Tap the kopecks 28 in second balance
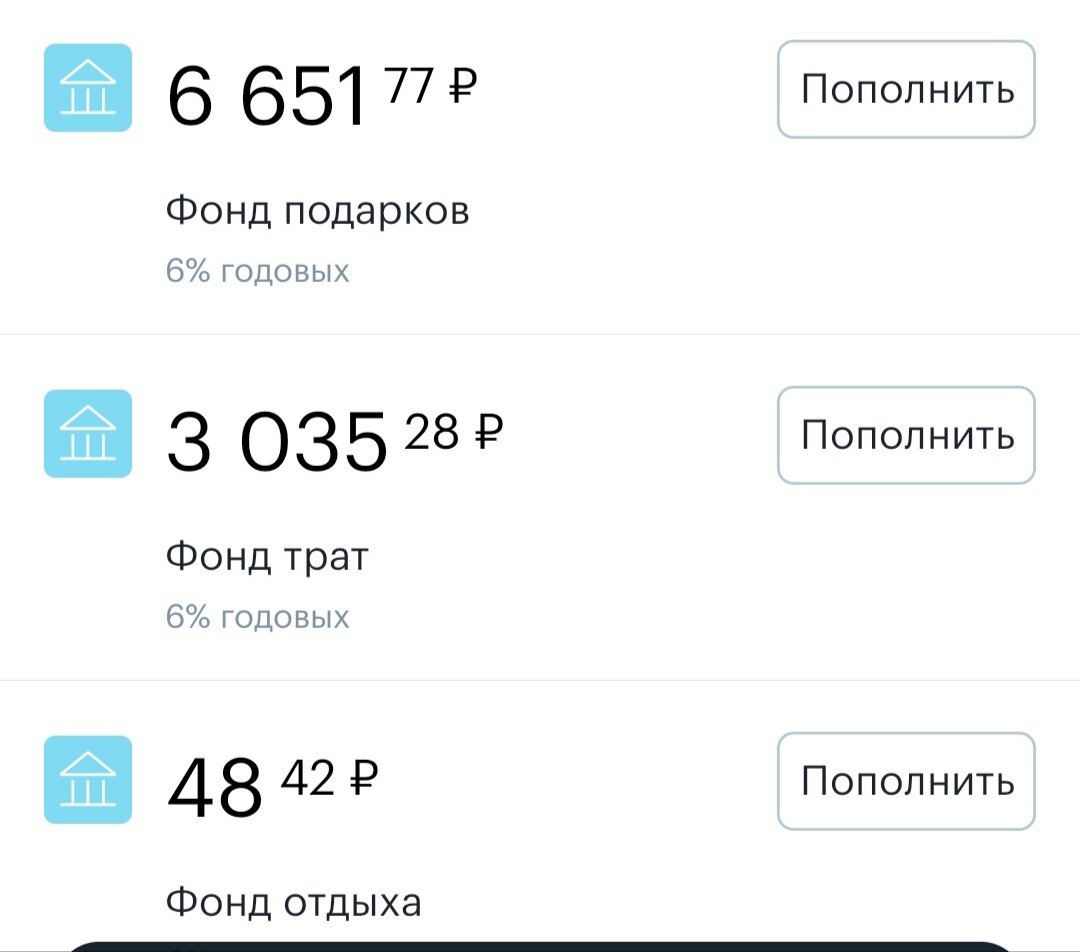The height and width of the screenshot is (952, 1080). tap(431, 431)
